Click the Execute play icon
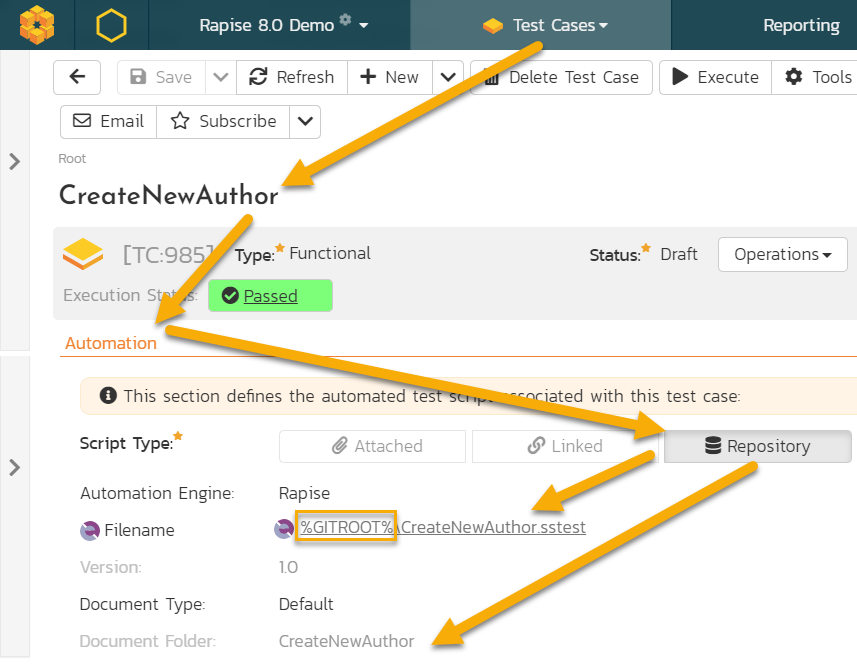Image resolution: width=857 pixels, height=665 pixels. [x=680, y=77]
